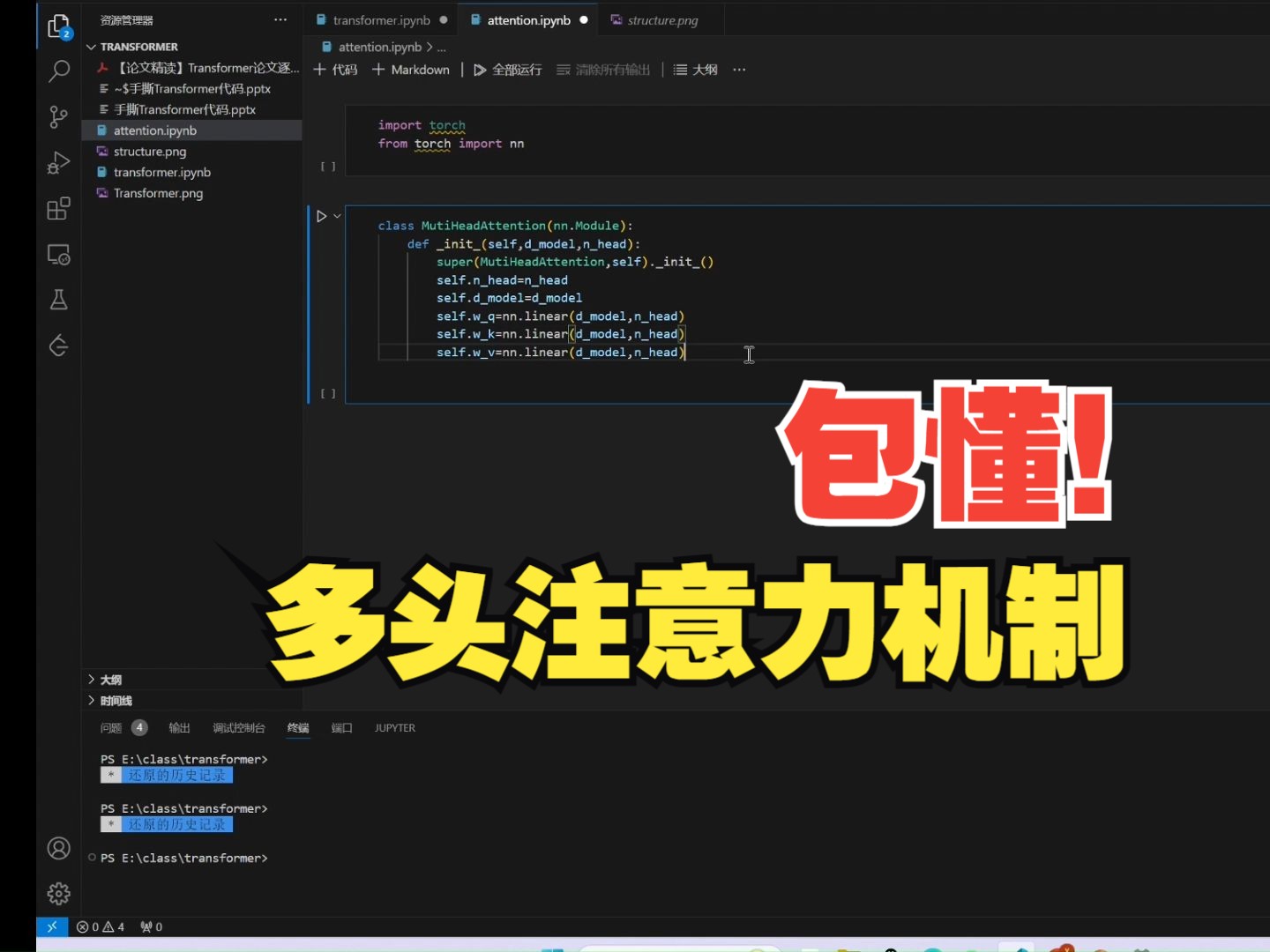1270x952 pixels.
Task: Open the 问题 problems panel tab
Action: 111,728
